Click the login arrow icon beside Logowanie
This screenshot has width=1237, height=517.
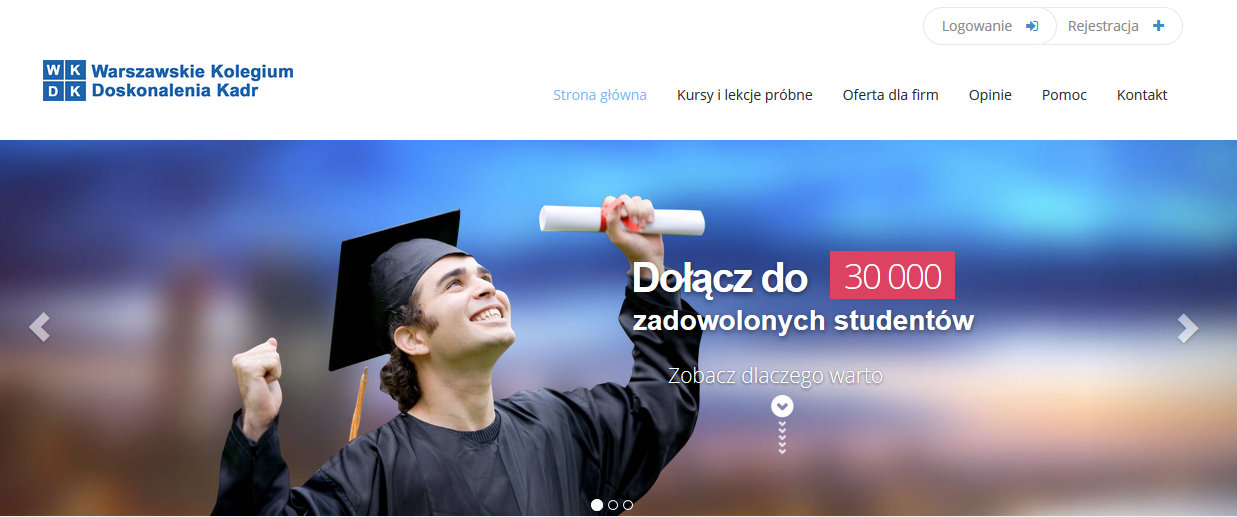[1032, 26]
